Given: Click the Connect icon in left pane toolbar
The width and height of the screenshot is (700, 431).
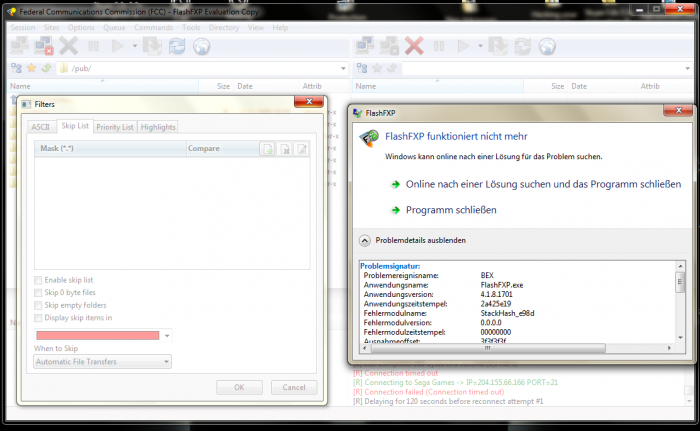Looking at the screenshot, I should pos(19,46).
